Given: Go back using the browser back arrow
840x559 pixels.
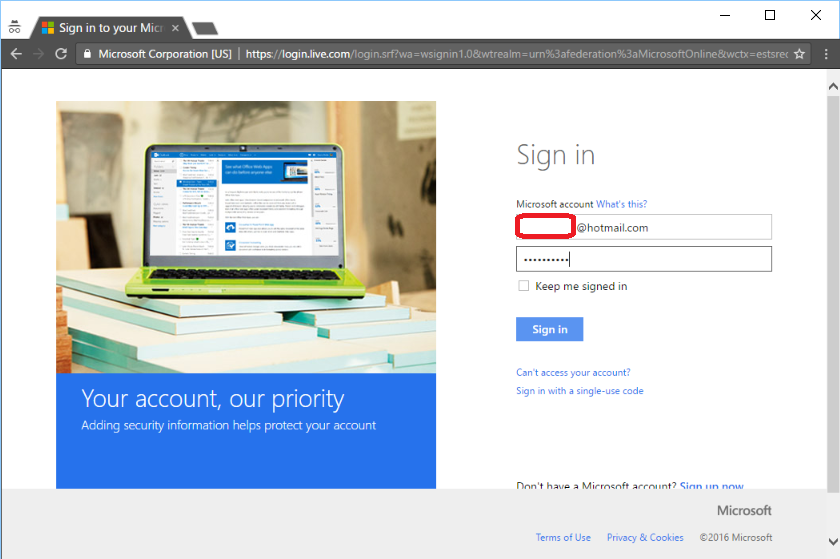Looking at the screenshot, I should (x=16, y=54).
